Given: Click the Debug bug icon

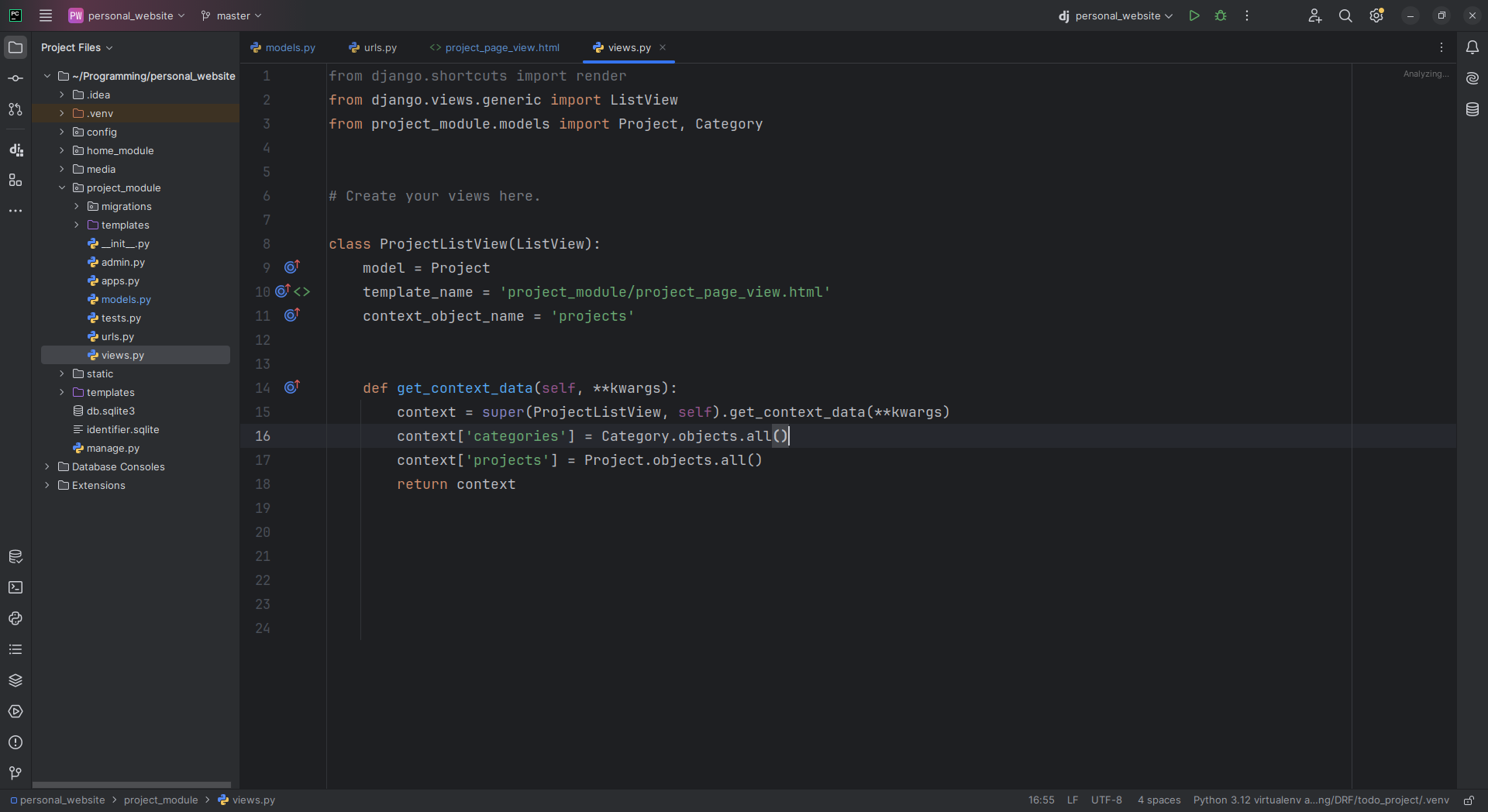Looking at the screenshot, I should coord(1221,15).
